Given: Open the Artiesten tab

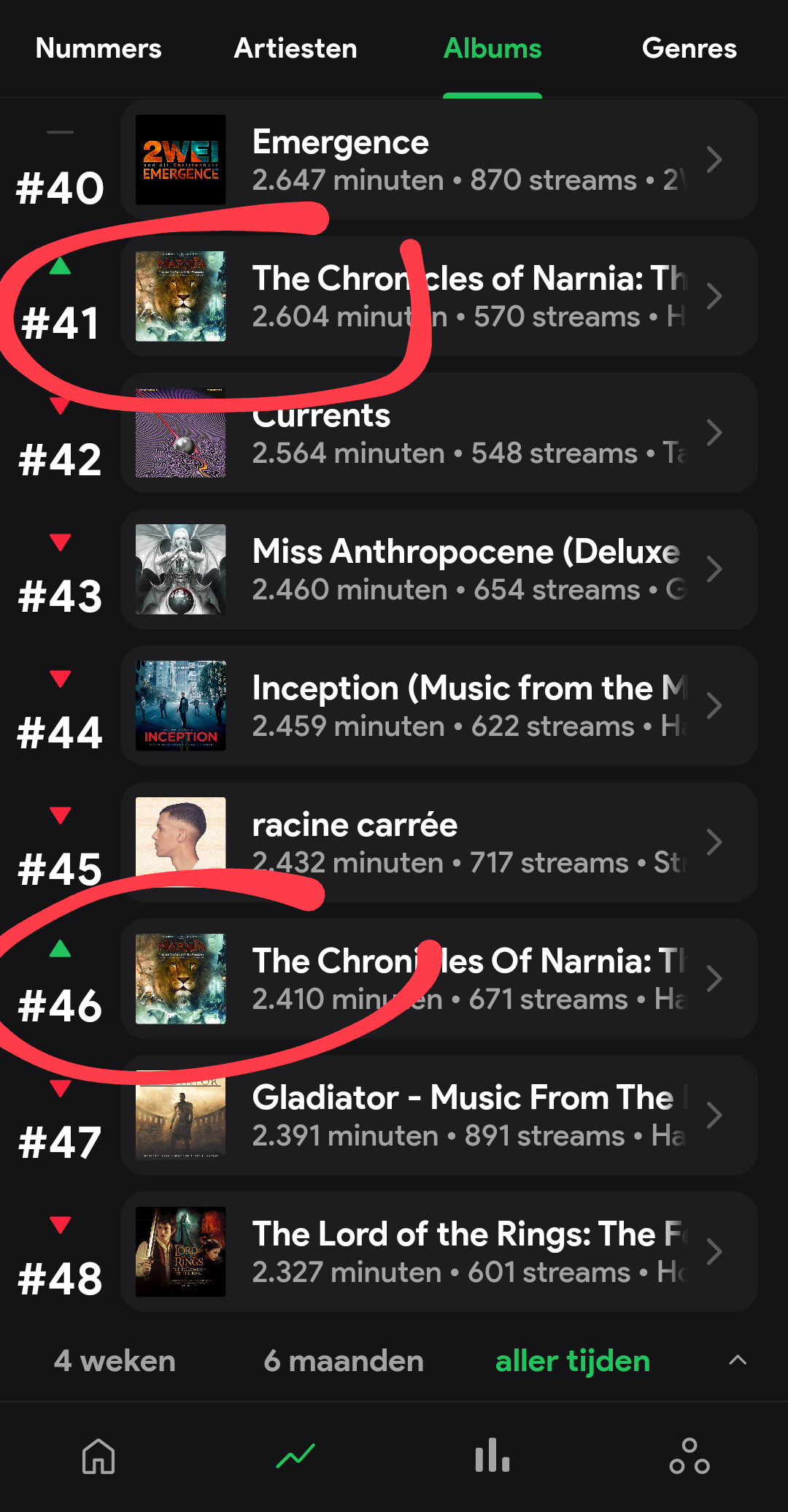Looking at the screenshot, I should click(x=295, y=48).
